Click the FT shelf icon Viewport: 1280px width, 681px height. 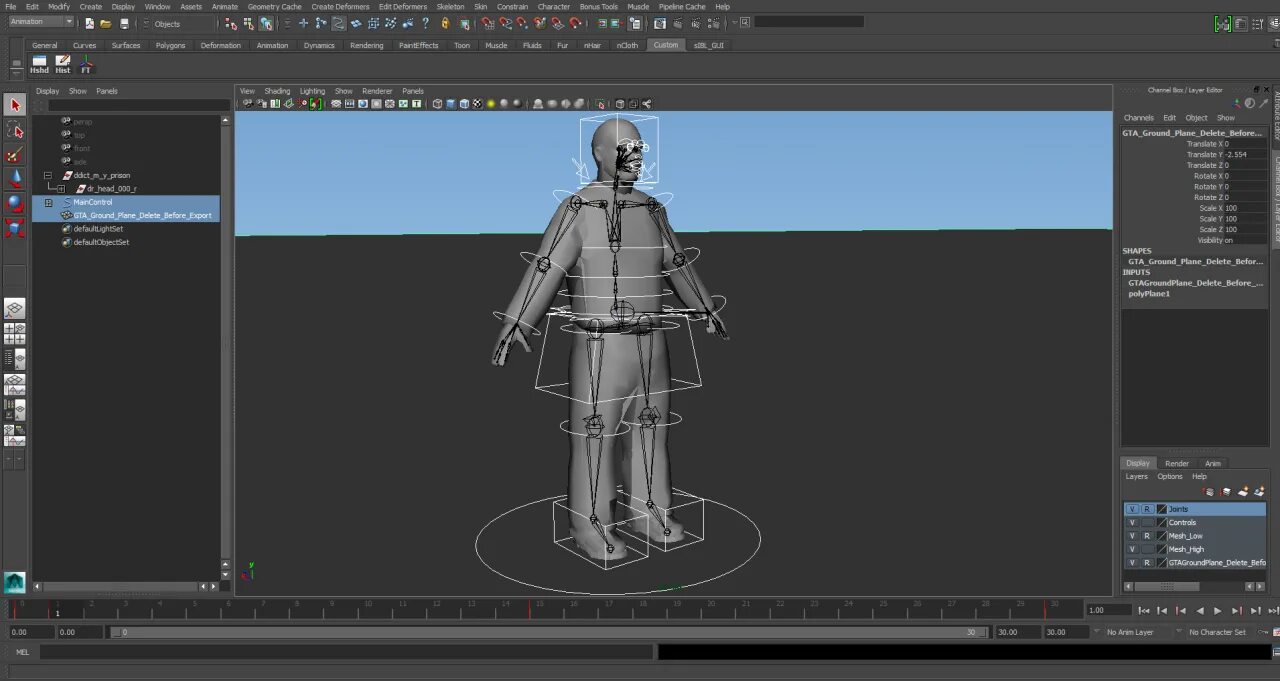(86, 64)
